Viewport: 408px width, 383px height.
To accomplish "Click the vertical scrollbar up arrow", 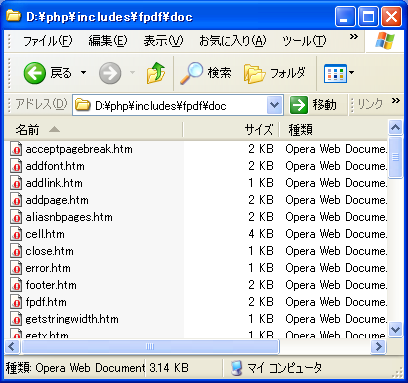I will pyautogui.click(x=396, y=127).
